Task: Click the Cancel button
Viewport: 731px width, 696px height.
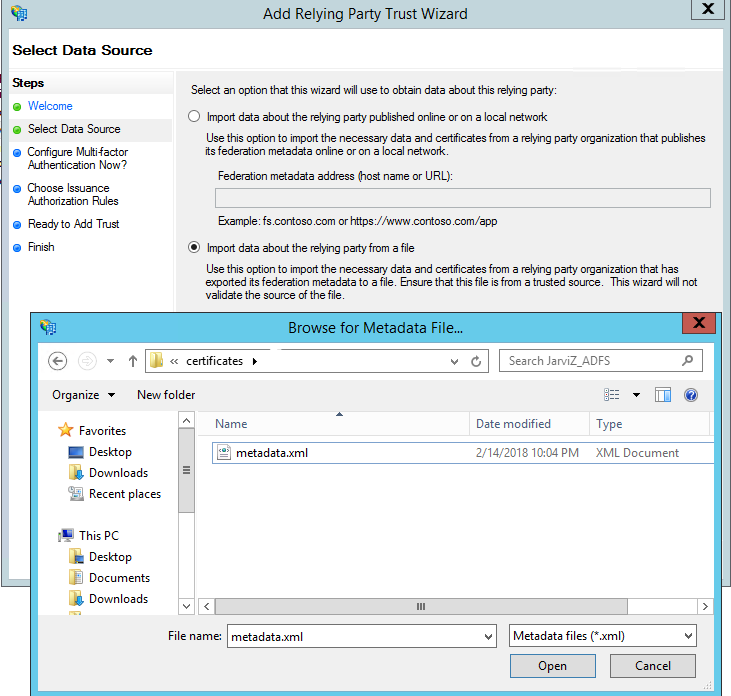Action: (x=653, y=666)
